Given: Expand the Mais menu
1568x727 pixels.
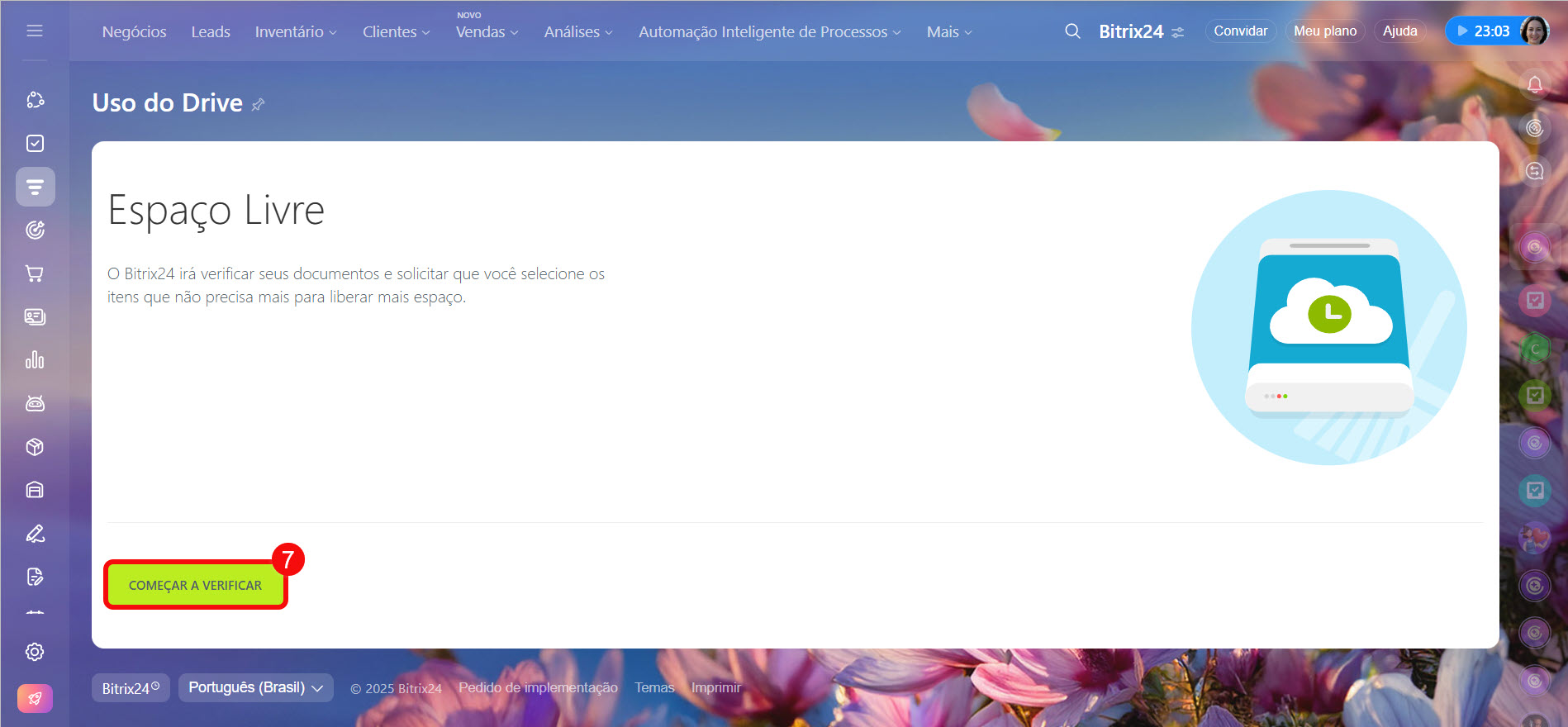Looking at the screenshot, I should coord(948,32).
